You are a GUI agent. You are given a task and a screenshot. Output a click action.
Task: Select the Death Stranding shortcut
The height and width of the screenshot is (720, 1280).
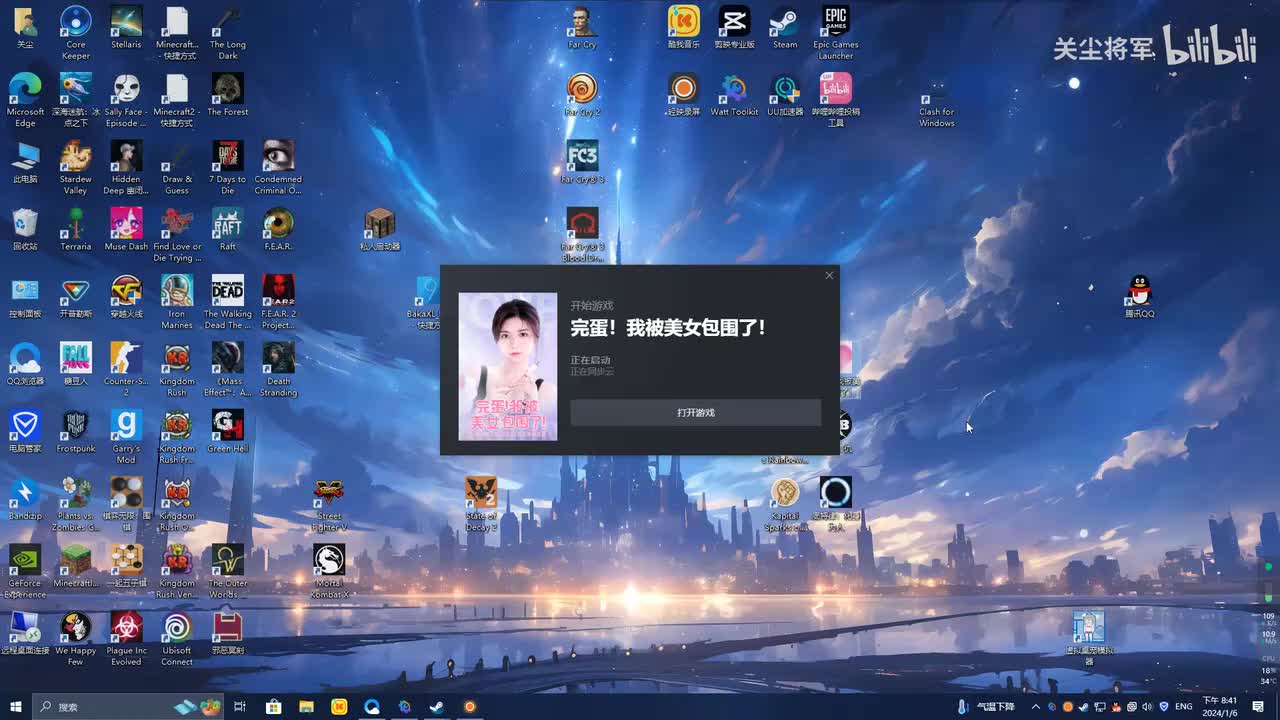click(278, 370)
